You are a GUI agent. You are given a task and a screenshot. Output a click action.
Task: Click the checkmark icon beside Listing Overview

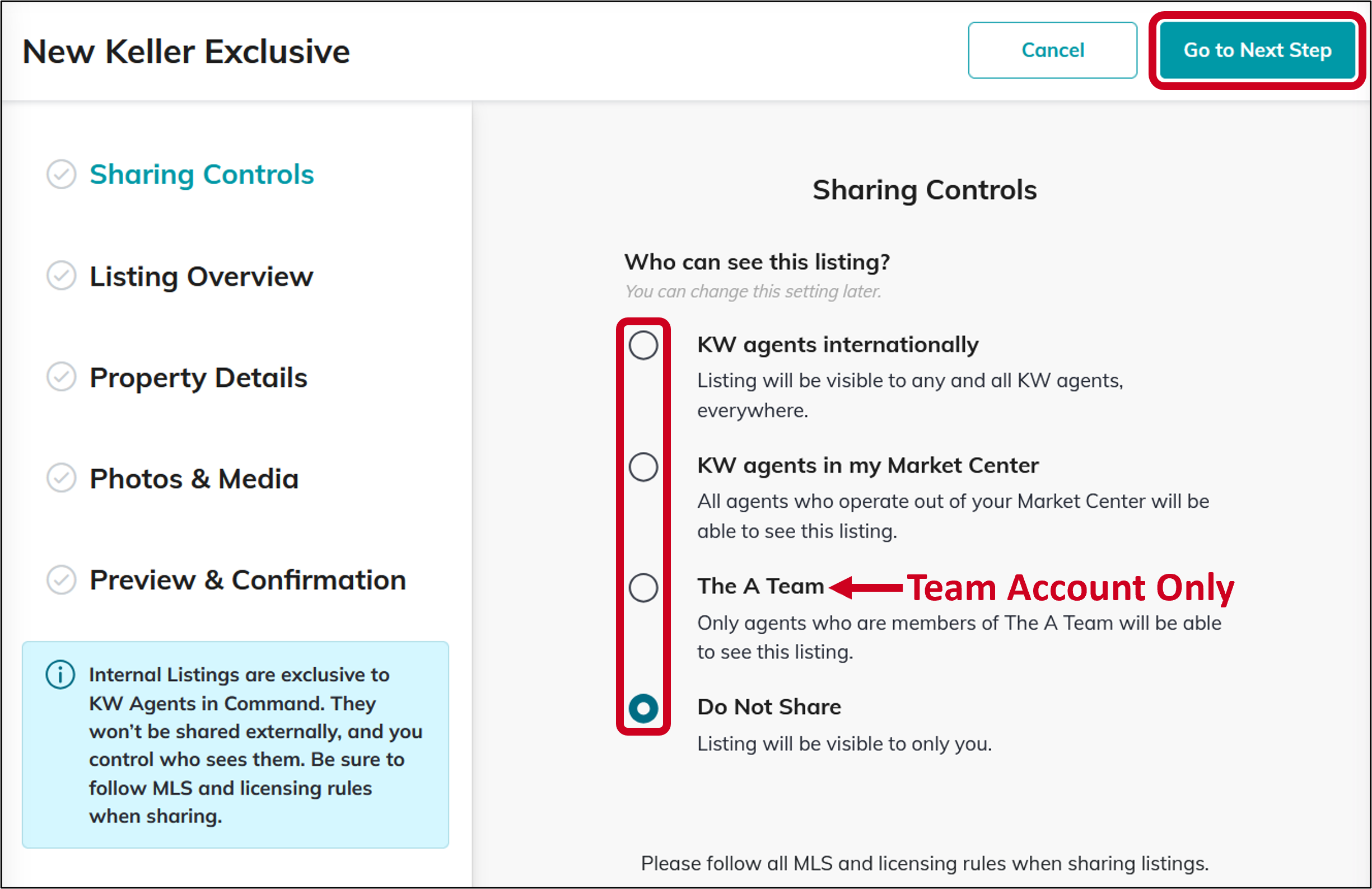pos(61,276)
